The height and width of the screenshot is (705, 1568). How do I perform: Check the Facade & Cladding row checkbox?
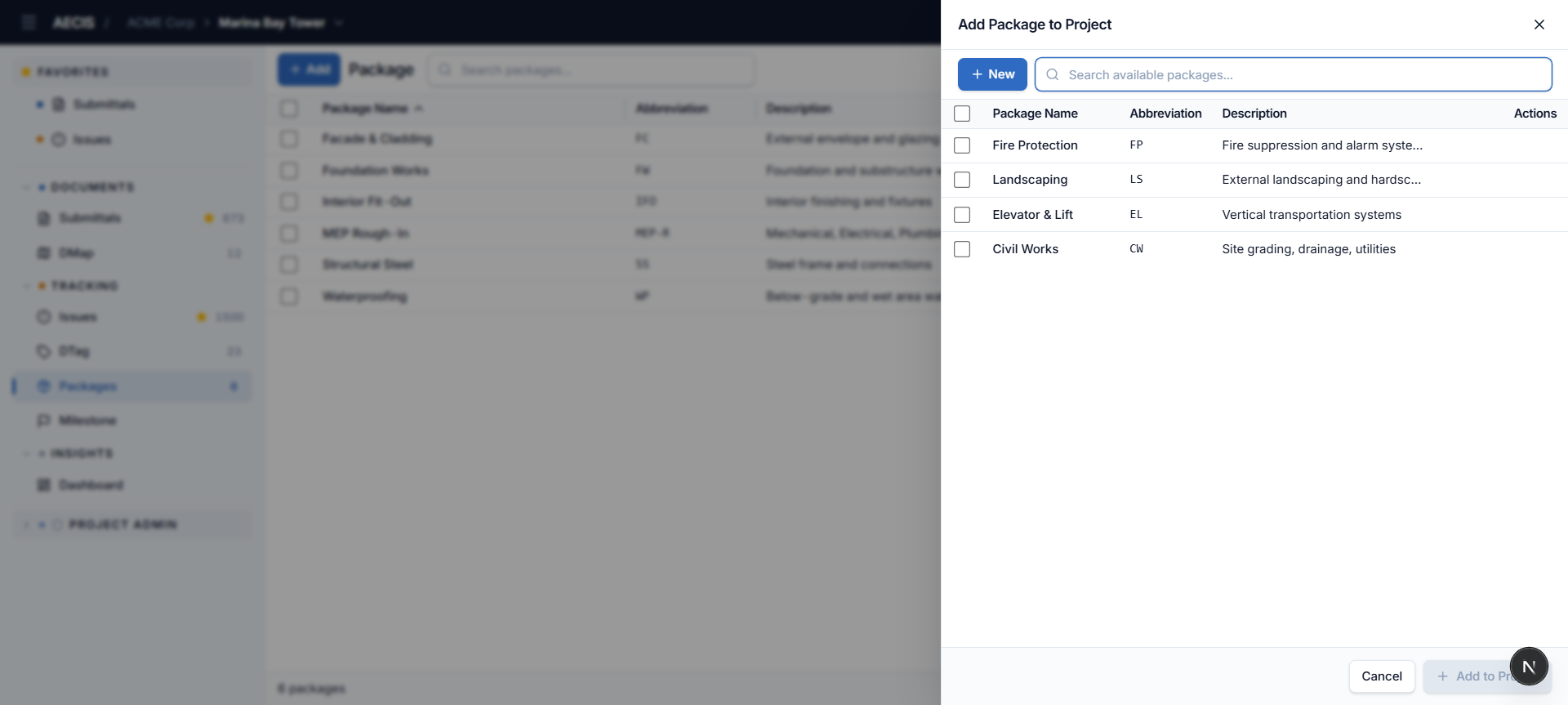coord(289,139)
